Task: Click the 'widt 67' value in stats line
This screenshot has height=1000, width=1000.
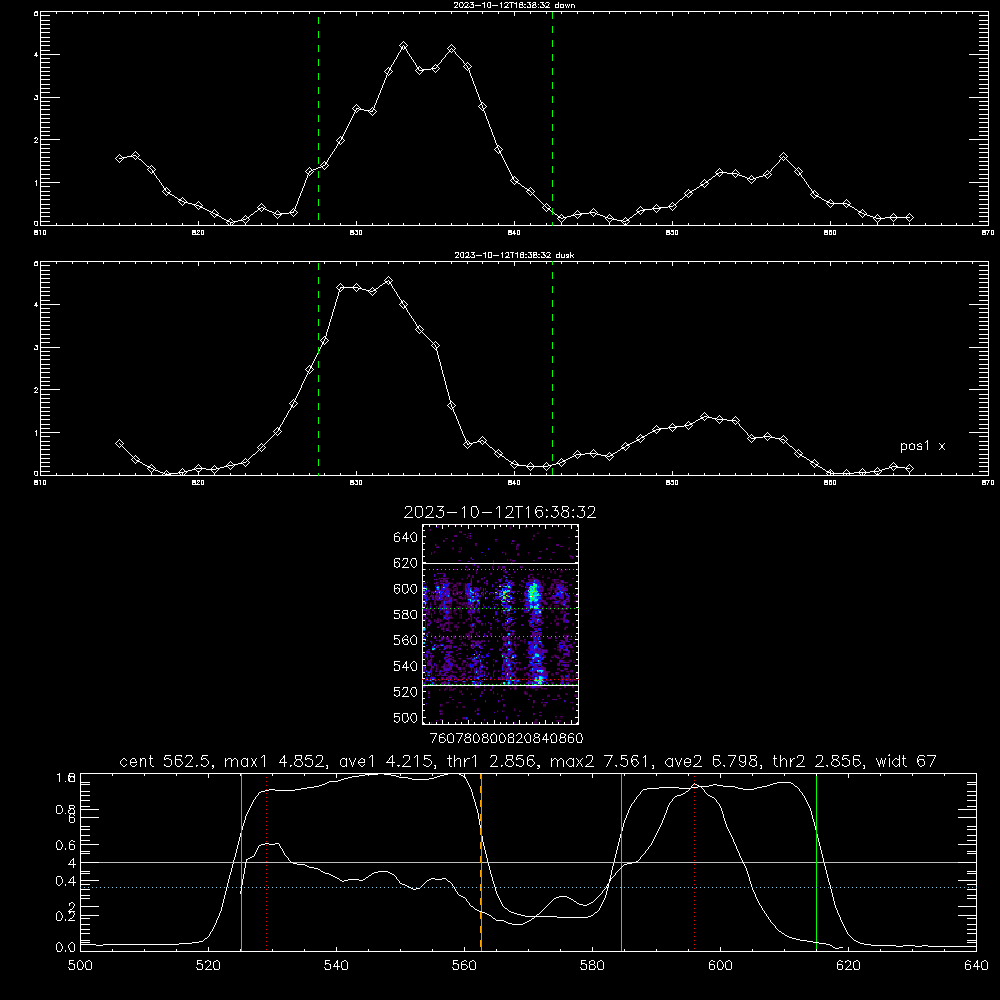Action: click(906, 761)
